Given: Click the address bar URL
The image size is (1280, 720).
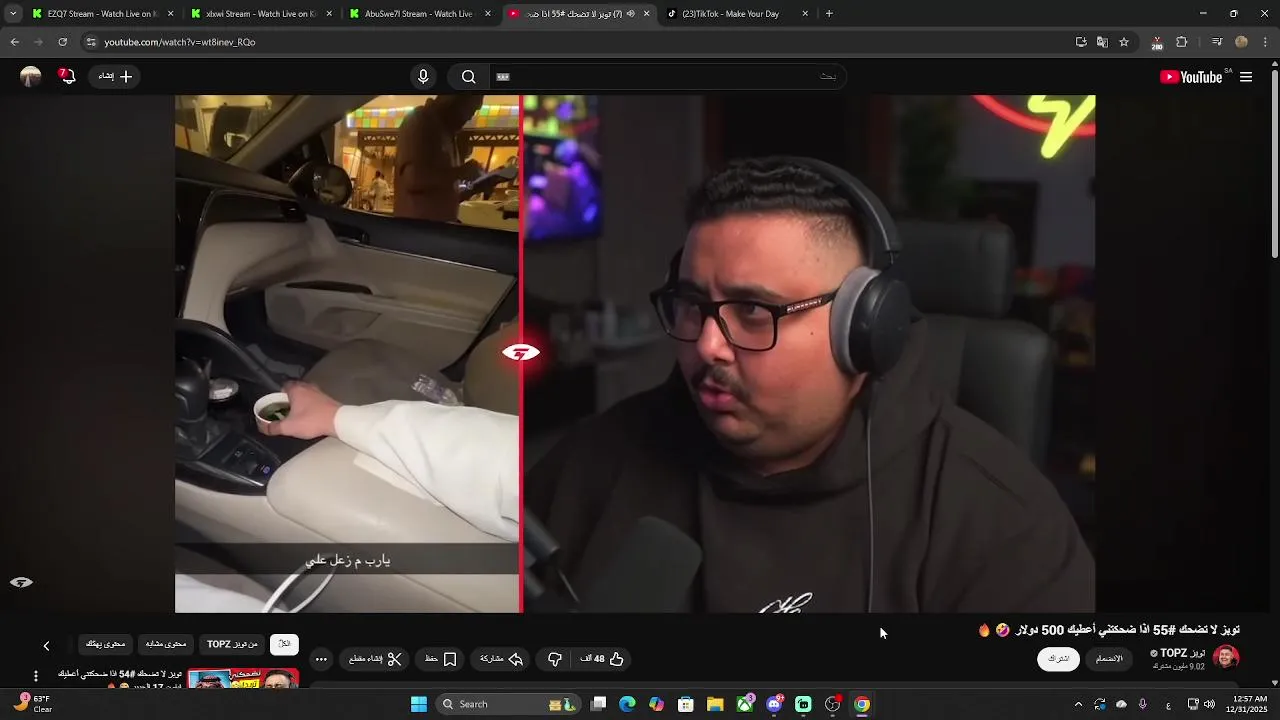Looking at the screenshot, I should (x=180, y=42).
